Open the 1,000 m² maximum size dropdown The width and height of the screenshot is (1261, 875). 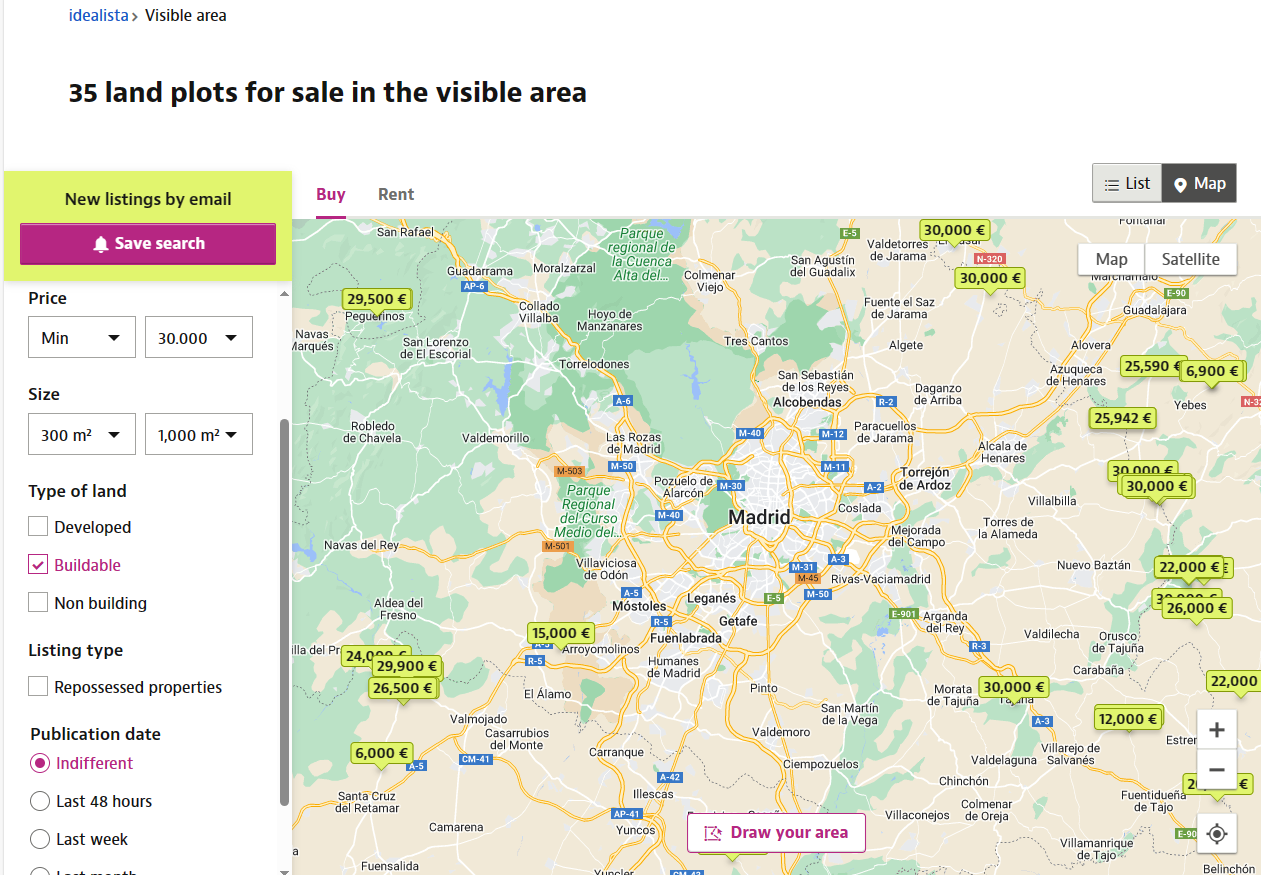(x=199, y=435)
